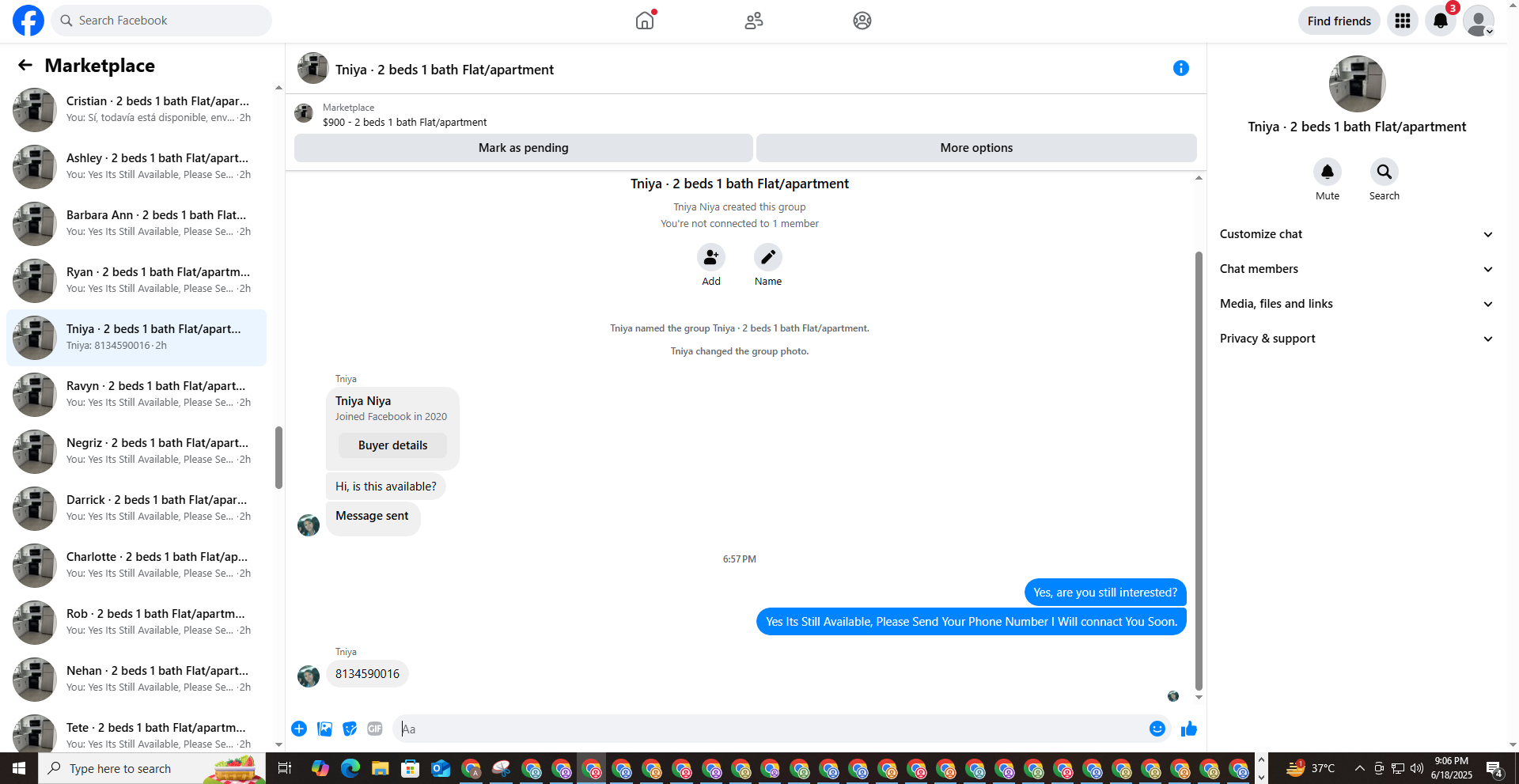Expand Chat members section
The image size is (1519, 784).
click(x=1356, y=269)
